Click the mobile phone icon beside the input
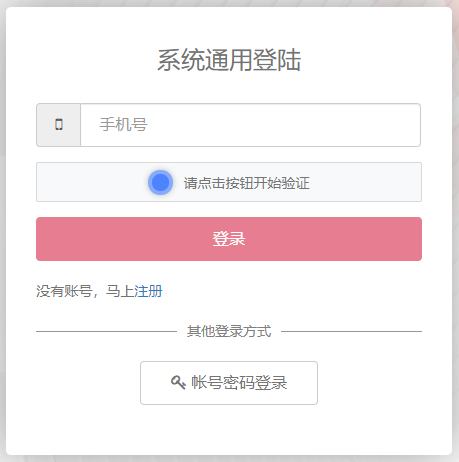The image size is (459, 462). click(x=59, y=125)
